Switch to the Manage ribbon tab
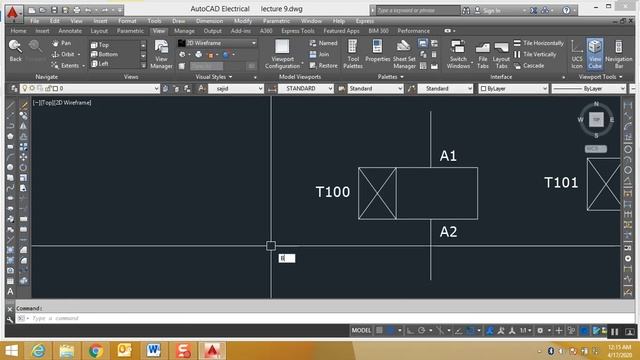 [184, 31]
